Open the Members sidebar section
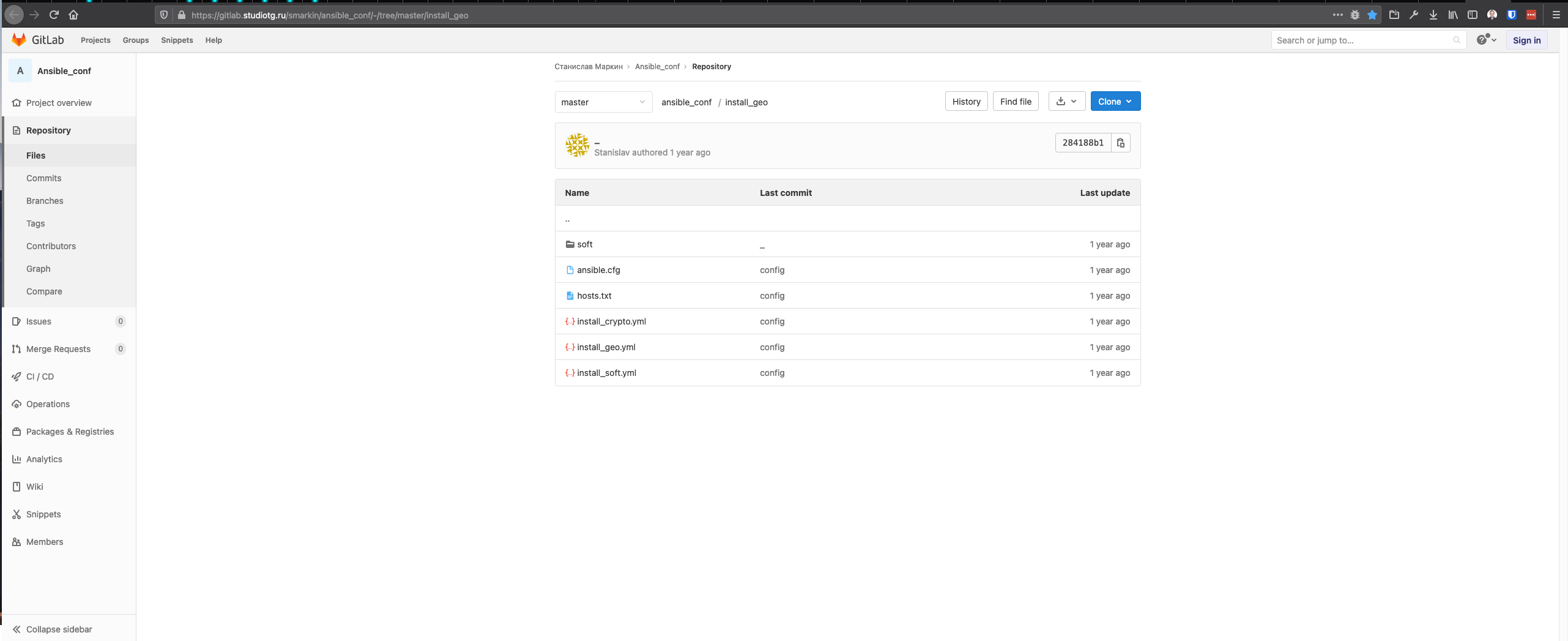The image size is (1568, 641). click(45, 541)
